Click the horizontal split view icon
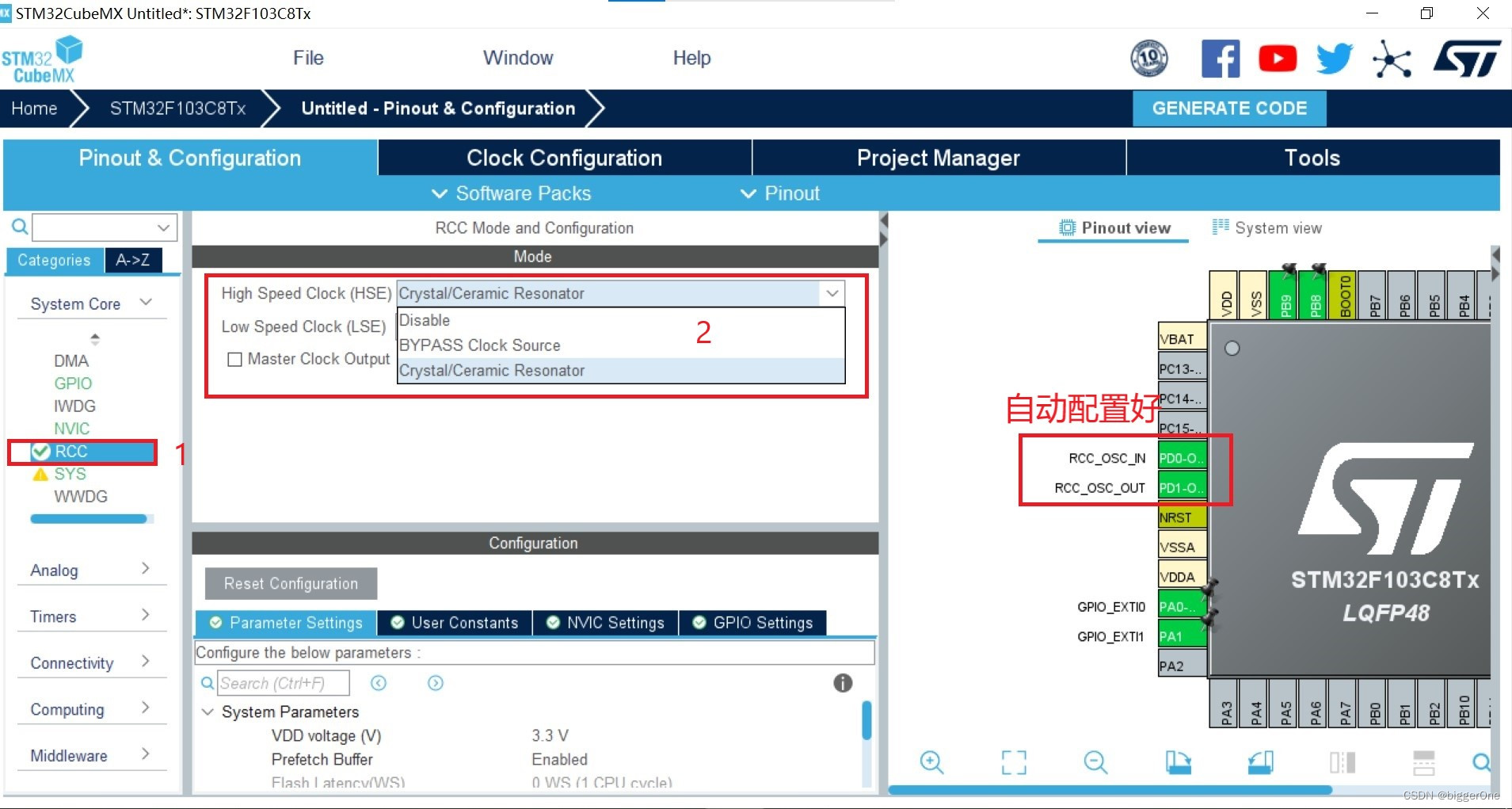The height and width of the screenshot is (809, 1512). 1423,762
